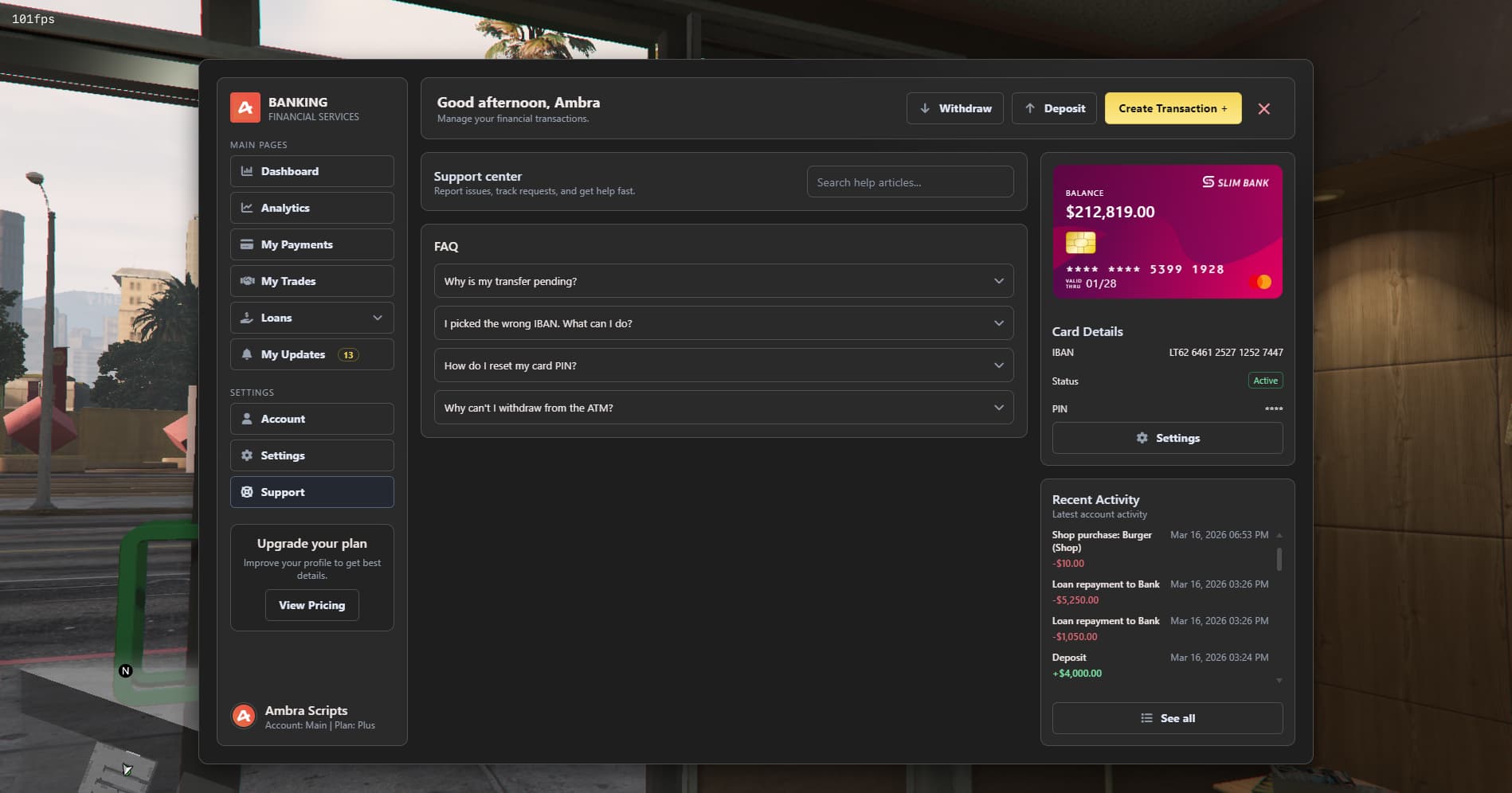Viewport: 1512px width, 793px height.
Task: Click the Deposit up-arrow icon
Action: pyautogui.click(x=1030, y=108)
